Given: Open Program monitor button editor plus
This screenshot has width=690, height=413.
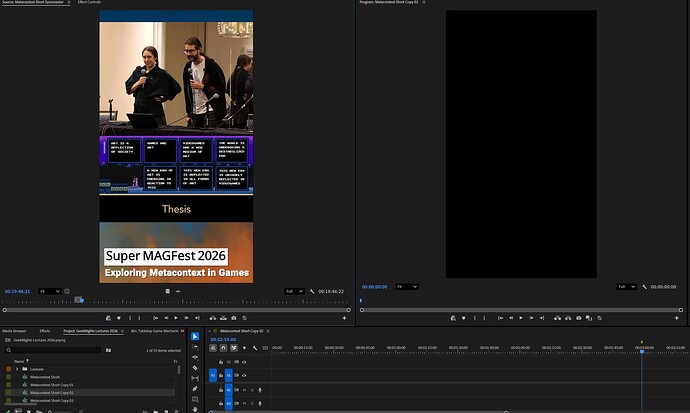Looking at the screenshot, I should pyautogui.click(x=676, y=318).
